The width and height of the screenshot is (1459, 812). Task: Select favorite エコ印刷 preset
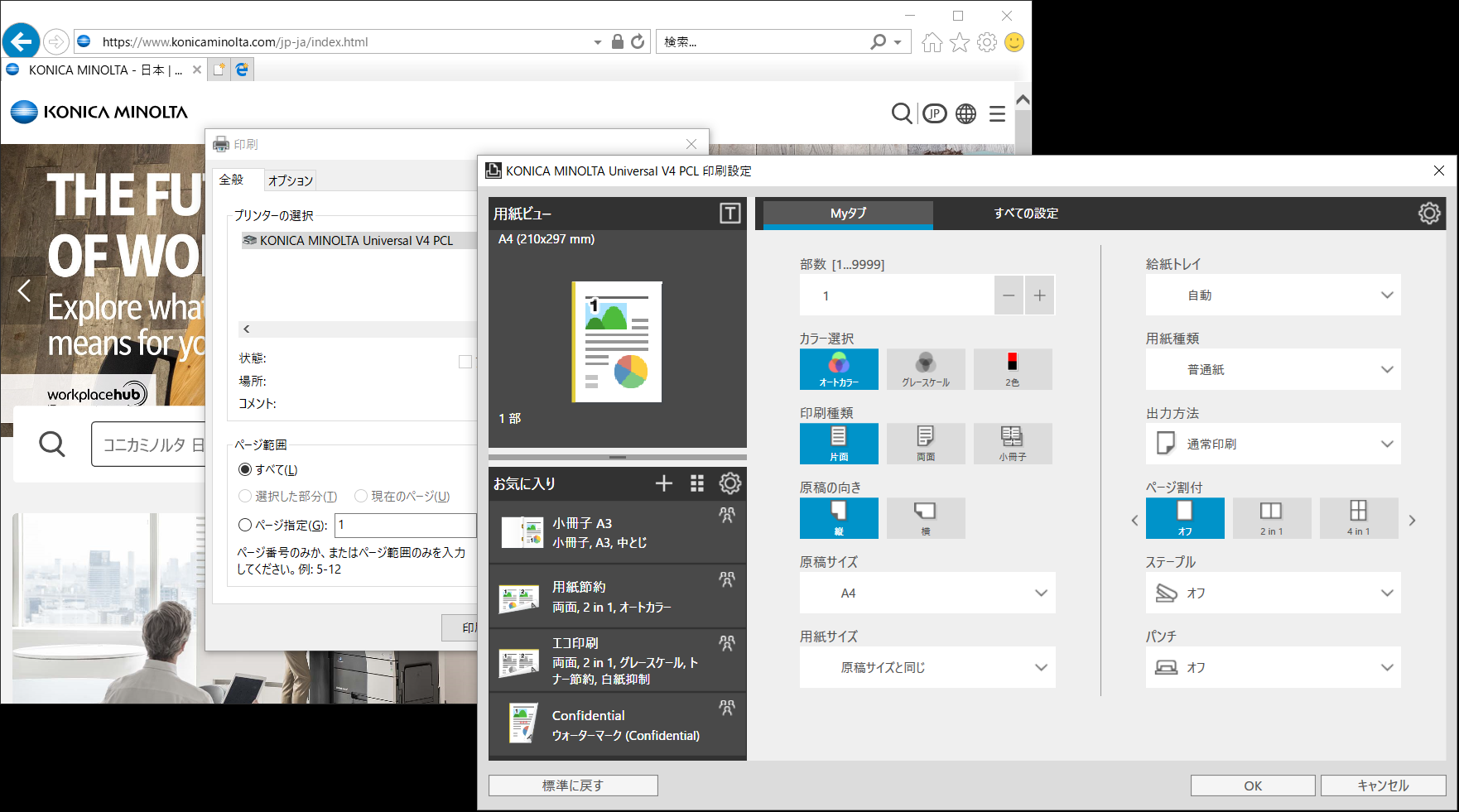(x=618, y=661)
